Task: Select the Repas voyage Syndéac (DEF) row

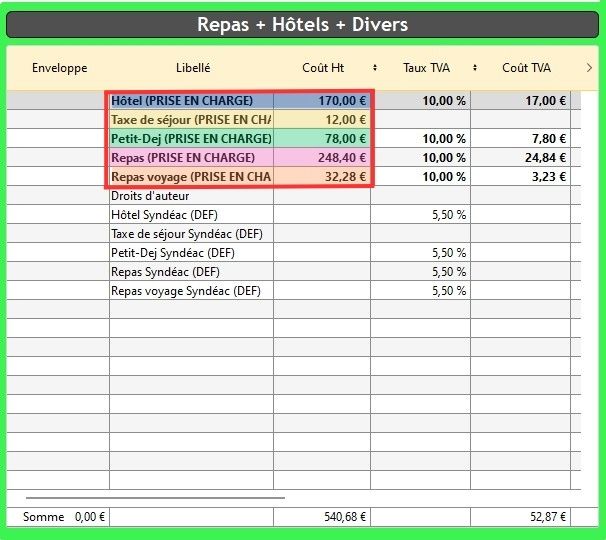Action: tap(190, 291)
